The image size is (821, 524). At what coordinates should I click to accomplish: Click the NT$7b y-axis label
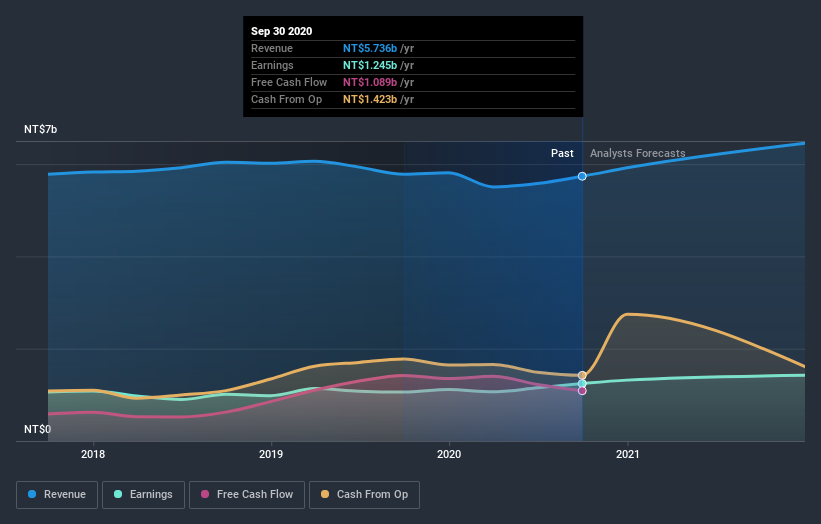pos(40,129)
